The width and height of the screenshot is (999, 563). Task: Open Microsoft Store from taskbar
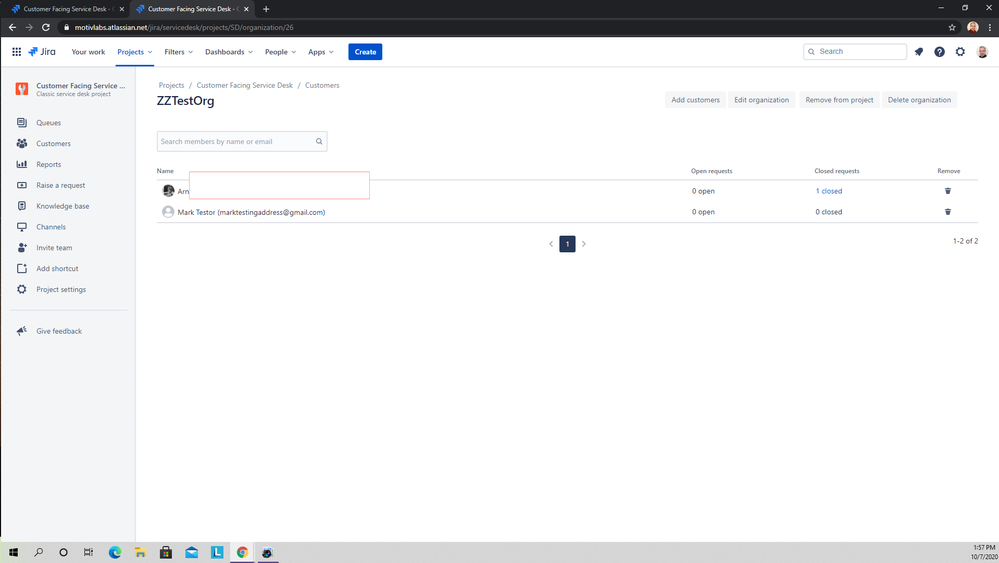click(x=166, y=552)
